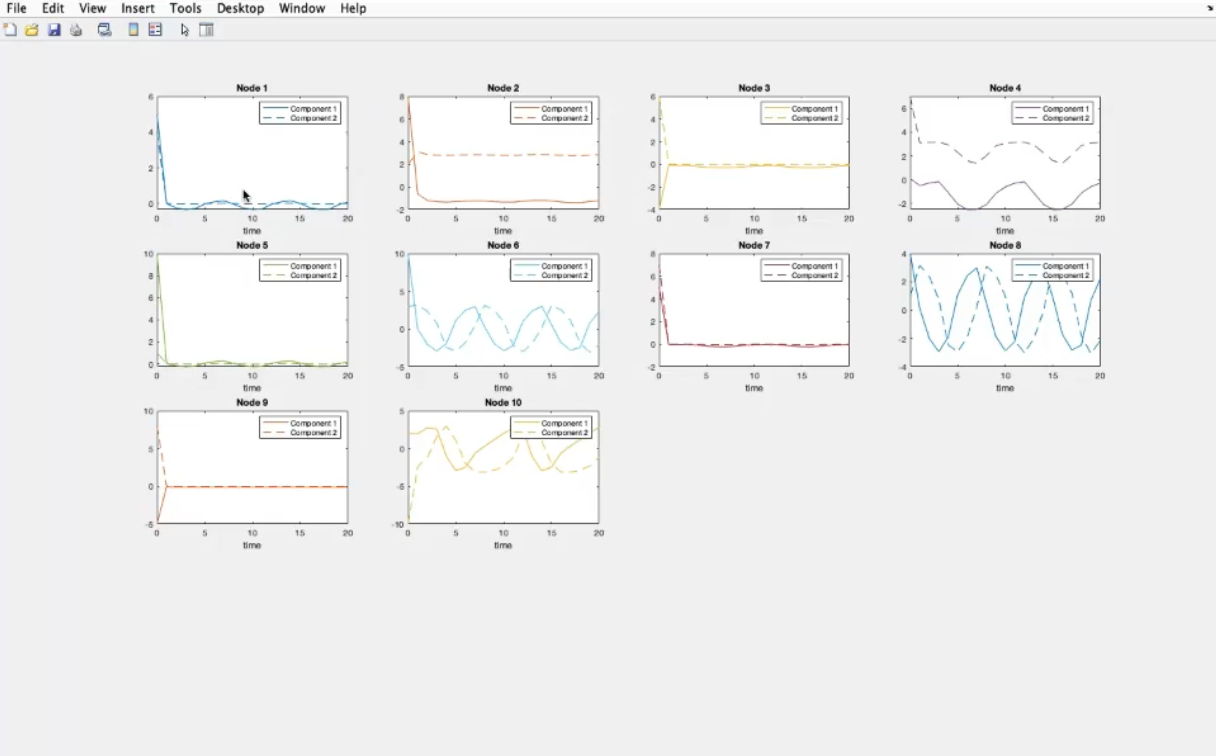Open the Insert menu
Image resolution: width=1216 pixels, height=756 pixels.
[x=138, y=8]
